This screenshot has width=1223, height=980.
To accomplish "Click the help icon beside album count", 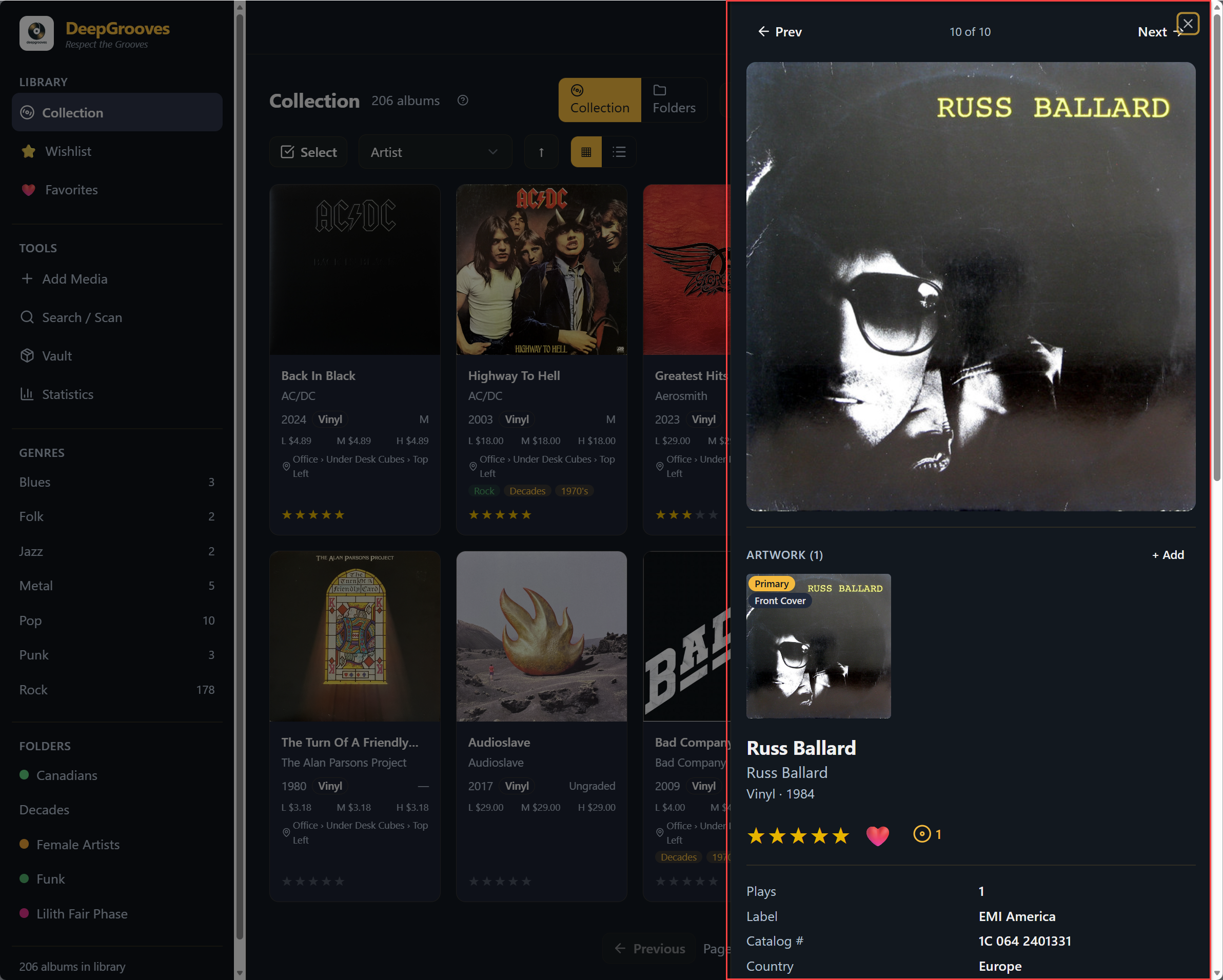I will coord(463,101).
